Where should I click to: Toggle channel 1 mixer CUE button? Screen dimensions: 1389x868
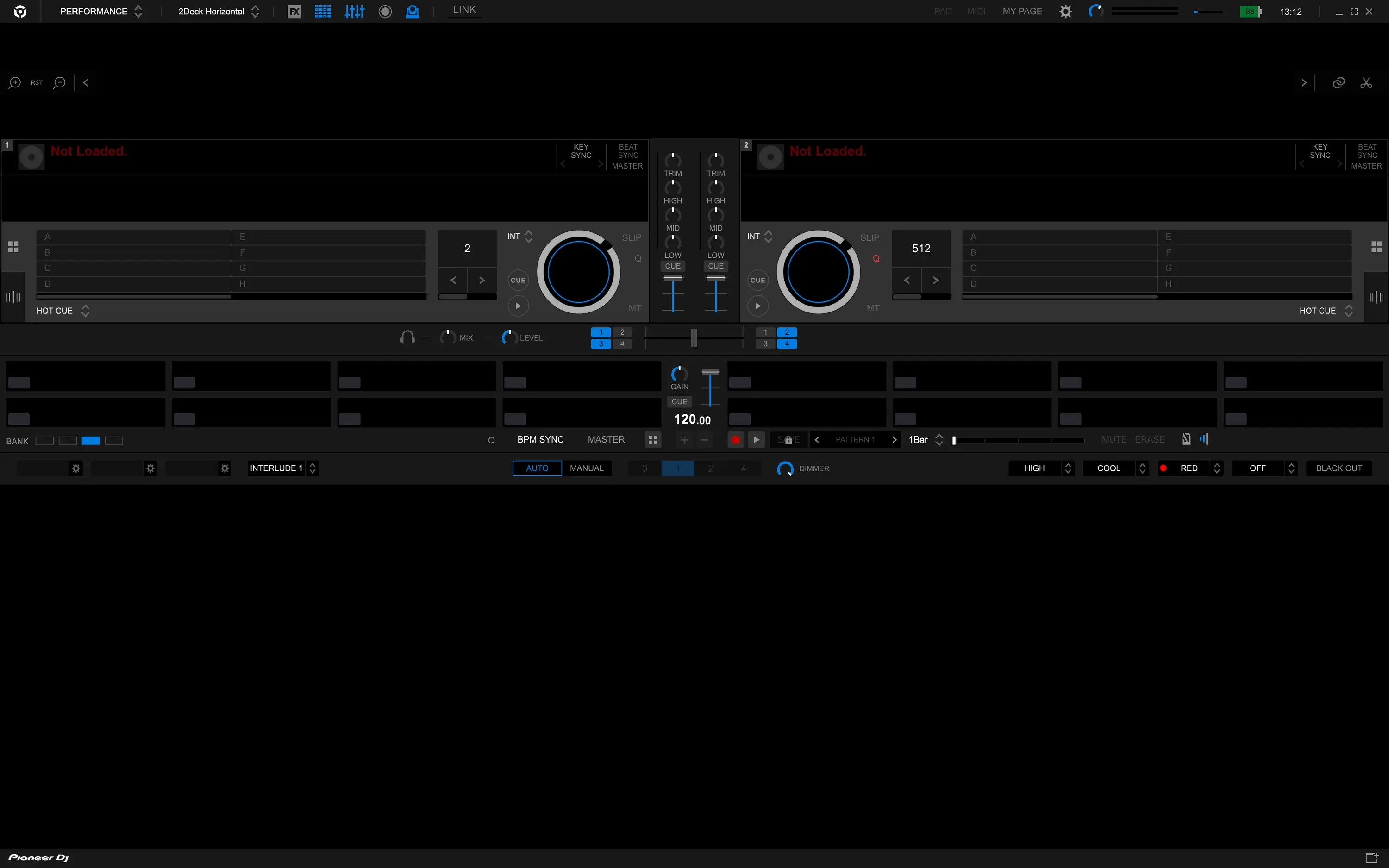tap(672, 266)
